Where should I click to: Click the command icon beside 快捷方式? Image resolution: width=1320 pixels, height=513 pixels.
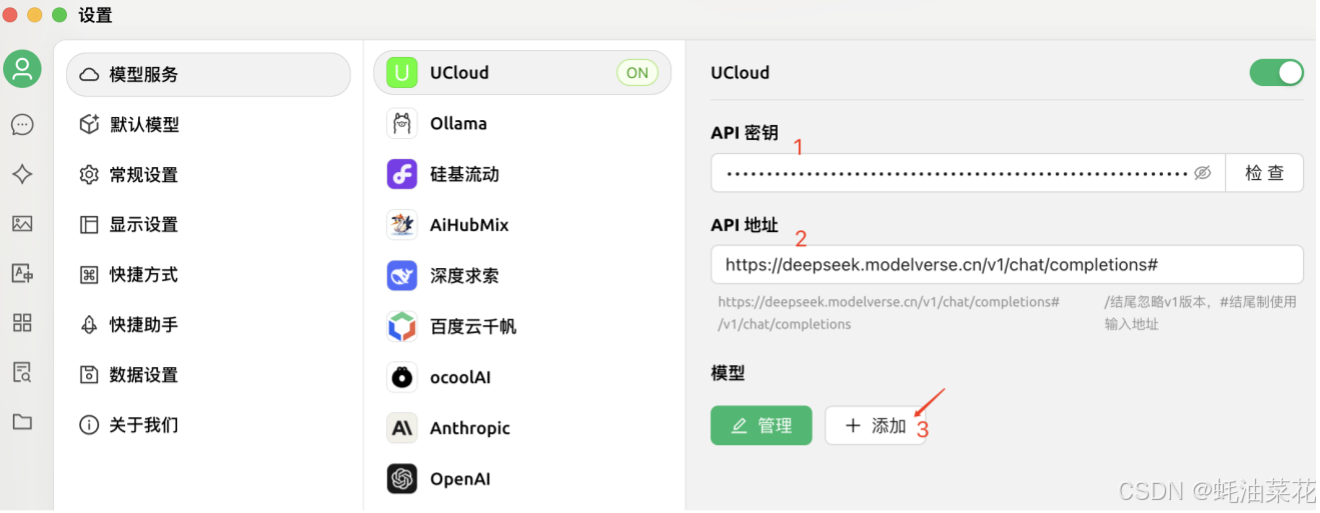click(89, 275)
